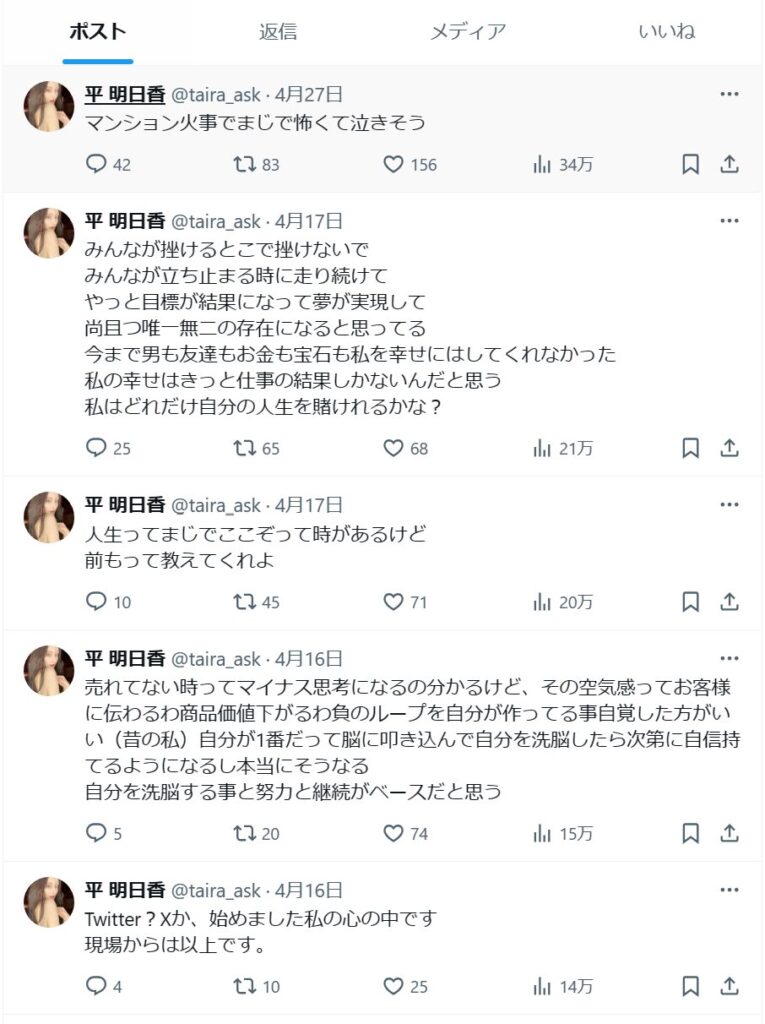
Task: Reply to the April 27 mansion fire post
Action: 108,164
